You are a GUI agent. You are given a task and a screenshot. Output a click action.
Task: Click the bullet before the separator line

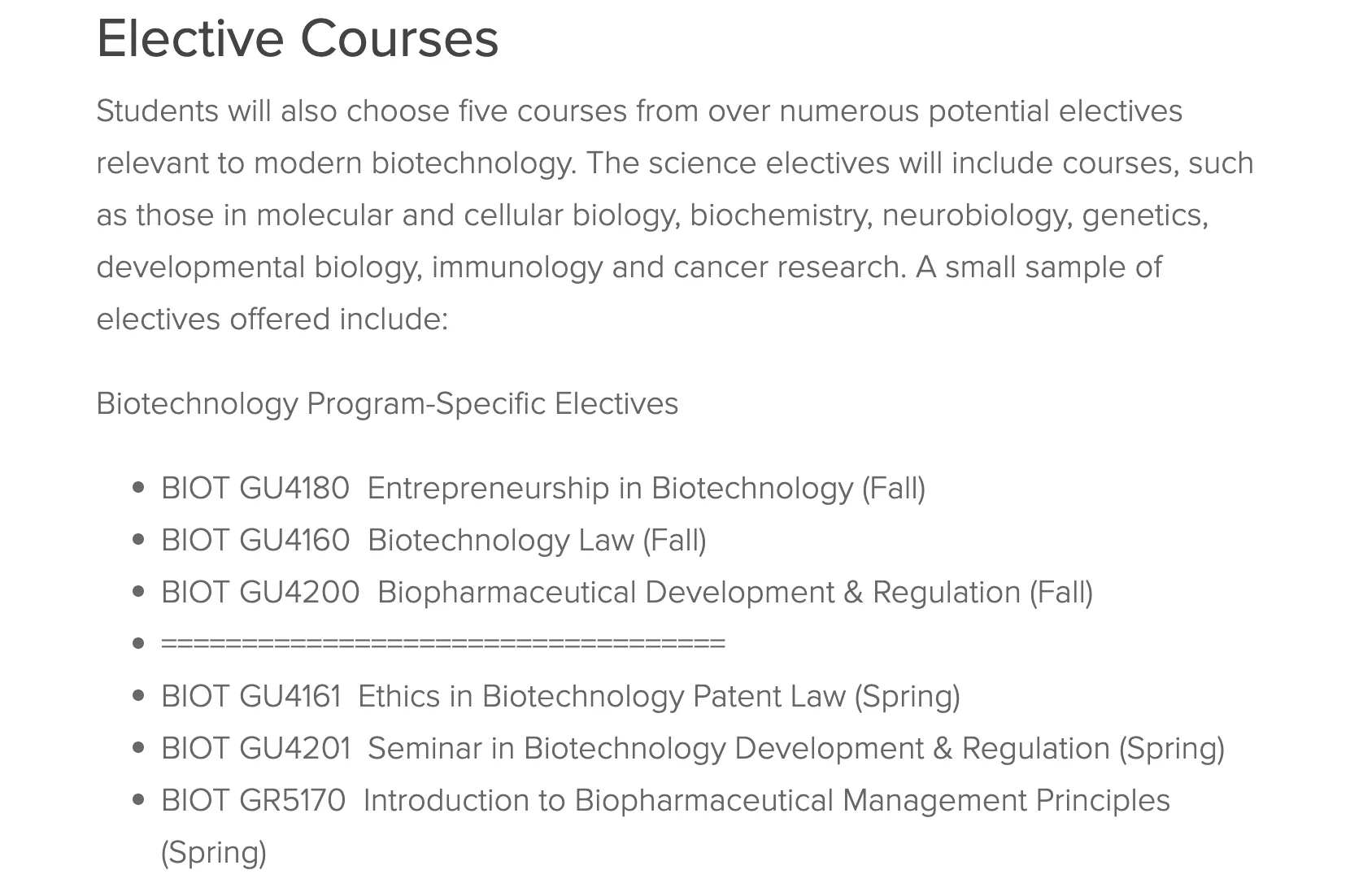[138, 644]
